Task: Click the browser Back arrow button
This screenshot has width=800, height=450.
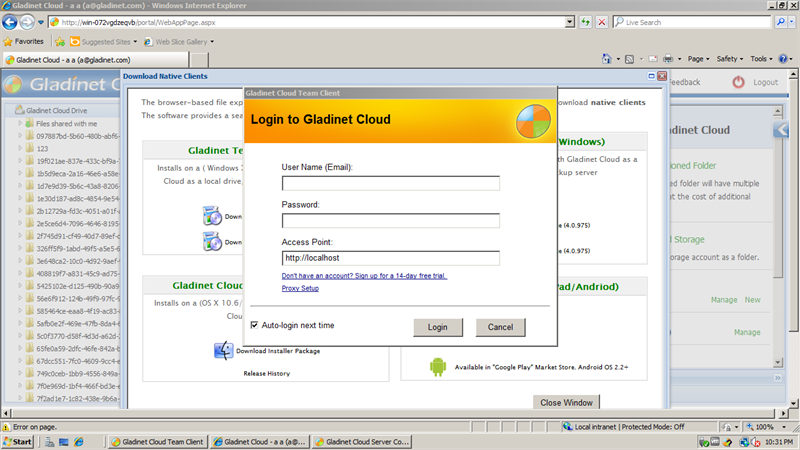Action: coord(10,22)
